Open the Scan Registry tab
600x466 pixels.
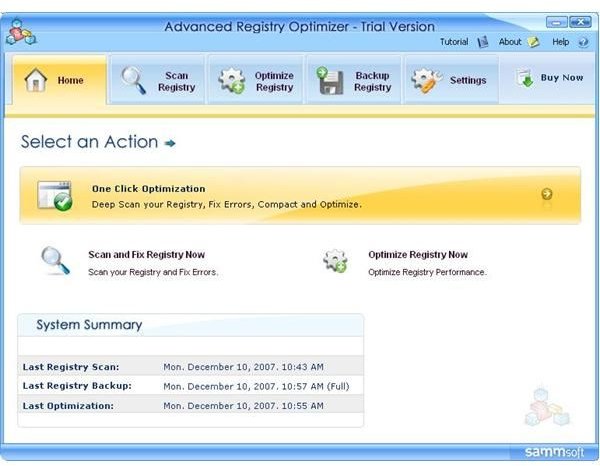pos(157,80)
